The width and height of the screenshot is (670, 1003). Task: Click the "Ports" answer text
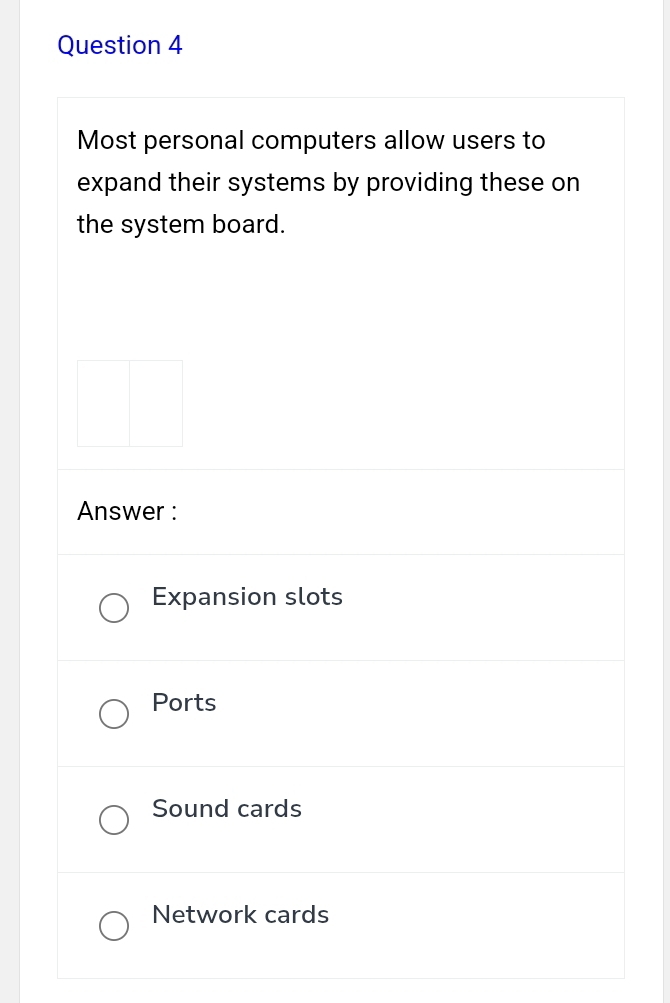coord(184,703)
